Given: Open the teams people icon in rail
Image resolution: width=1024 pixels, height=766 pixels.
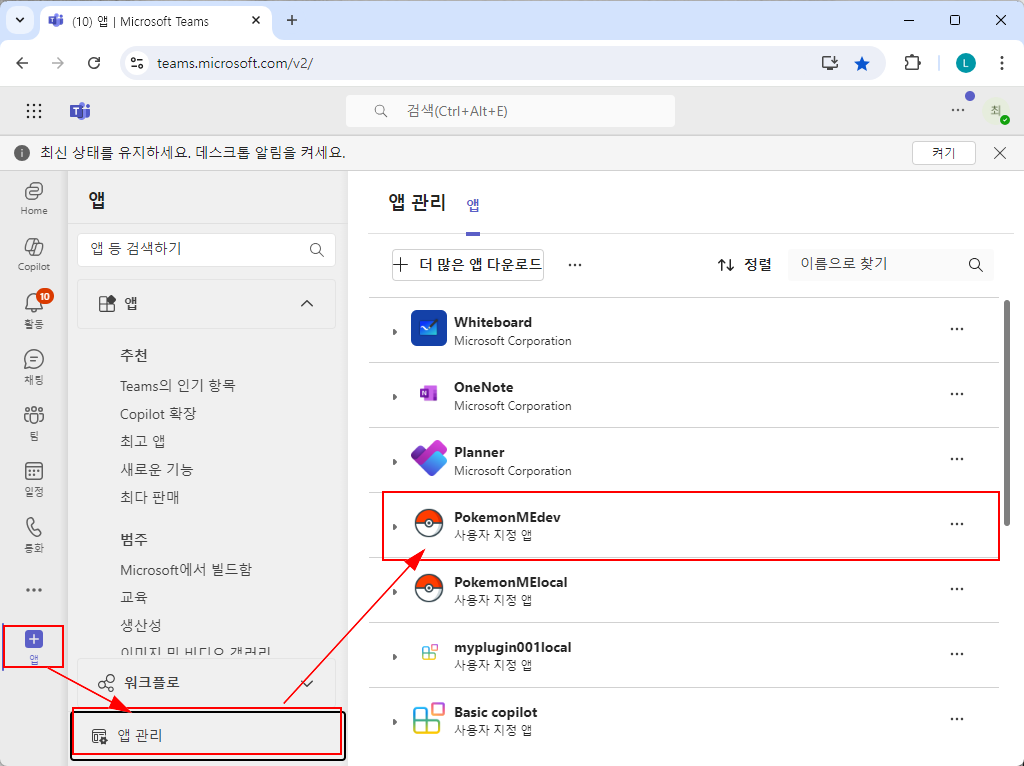Looking at the screenshot, I should tap(34, 423).
